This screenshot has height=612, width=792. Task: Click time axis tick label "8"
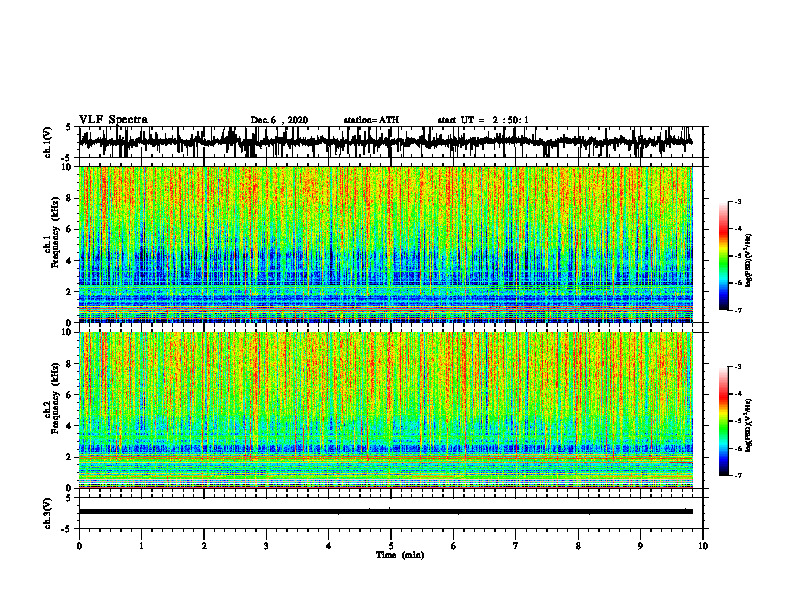pos(578,546)
